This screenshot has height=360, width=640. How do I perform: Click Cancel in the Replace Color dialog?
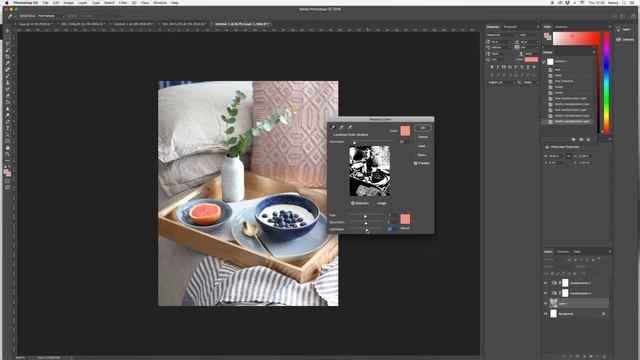point(422,137)
